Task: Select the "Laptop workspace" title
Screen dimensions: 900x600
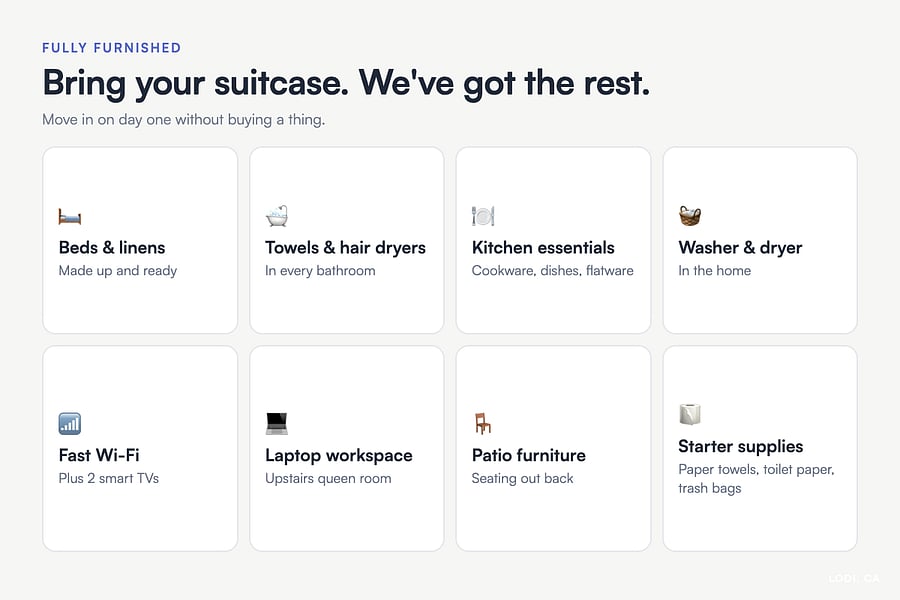Action: coord(339,455)
